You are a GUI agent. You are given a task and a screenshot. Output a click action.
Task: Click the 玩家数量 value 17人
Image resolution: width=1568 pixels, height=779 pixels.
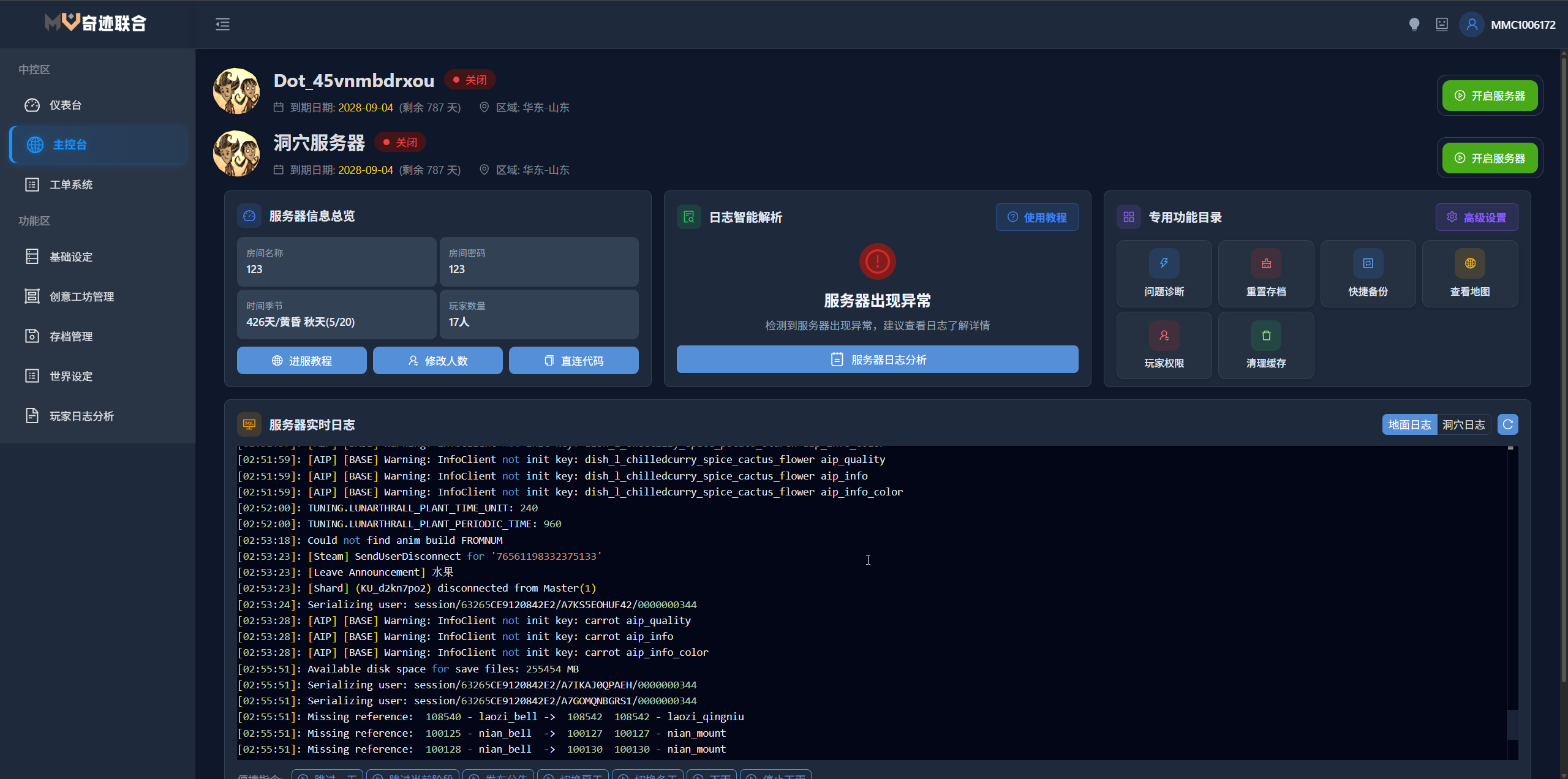click(x=459, y=322)
